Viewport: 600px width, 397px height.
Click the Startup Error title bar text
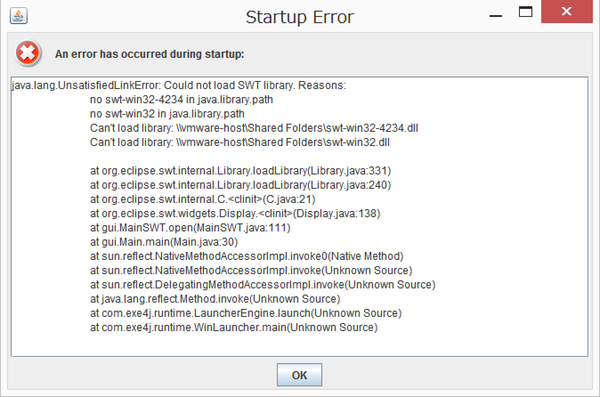[x=300, y=17]
